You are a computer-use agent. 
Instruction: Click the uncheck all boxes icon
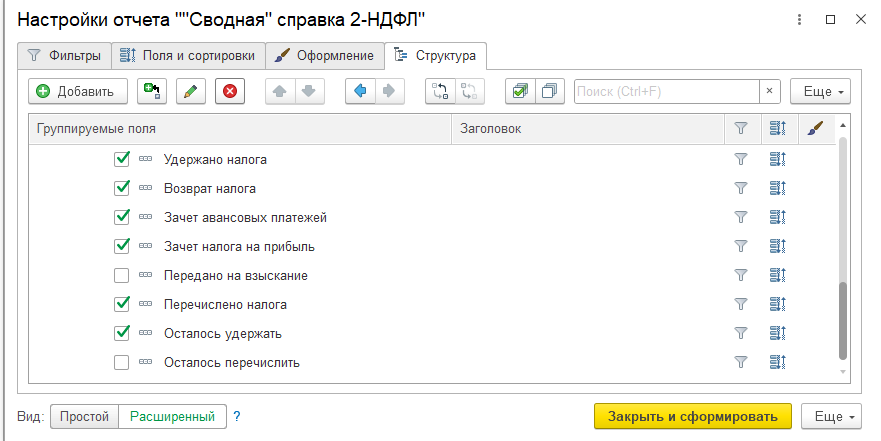pyautogui.click(x=549, y=91)
